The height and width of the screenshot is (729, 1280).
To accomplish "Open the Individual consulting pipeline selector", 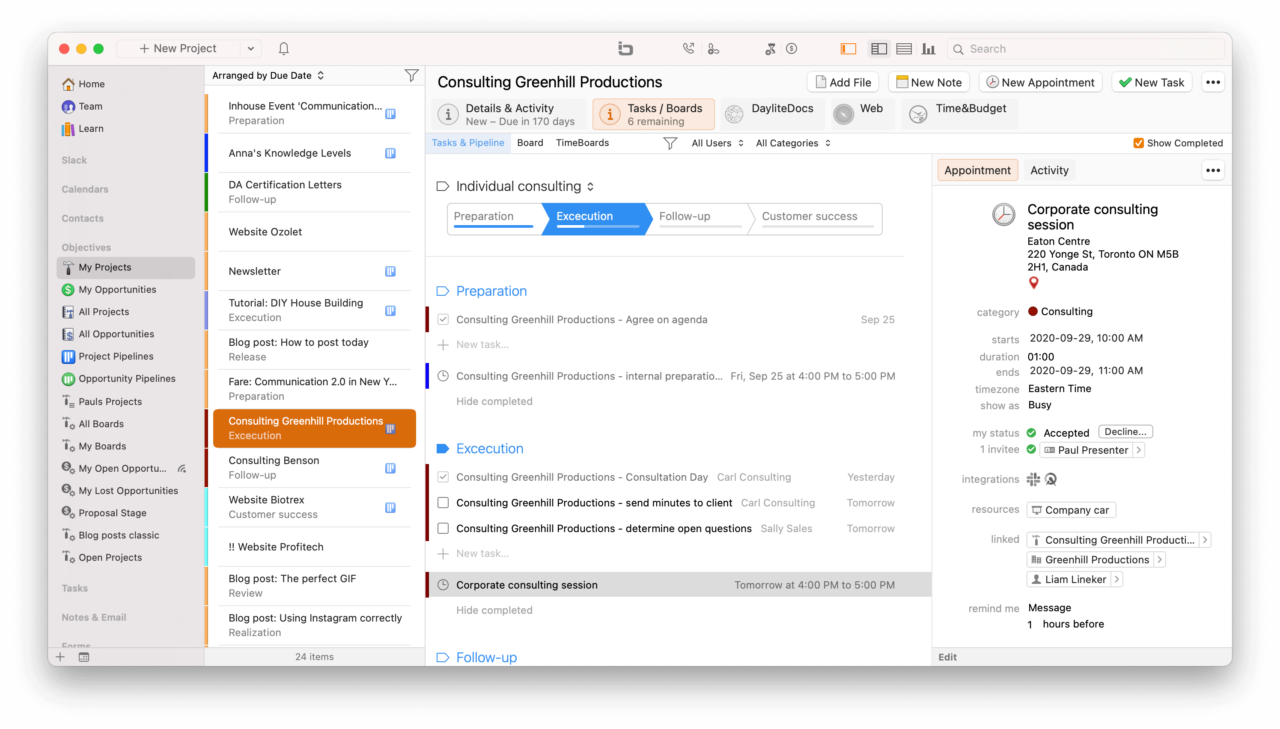I will pyautogui.click(x=591, y=185).
